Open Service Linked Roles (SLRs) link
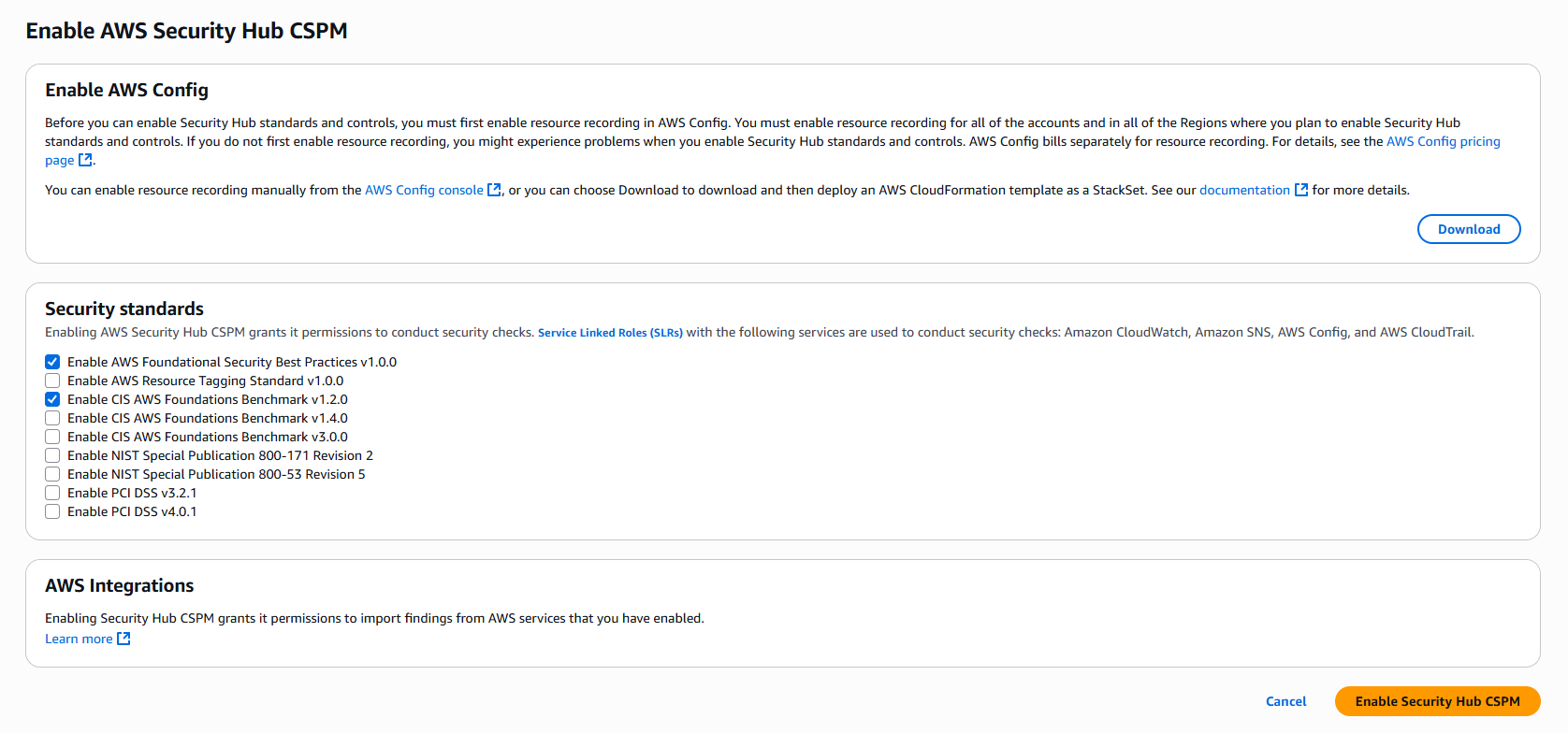The image size is (1568, 733). click(x=610, y=333)
